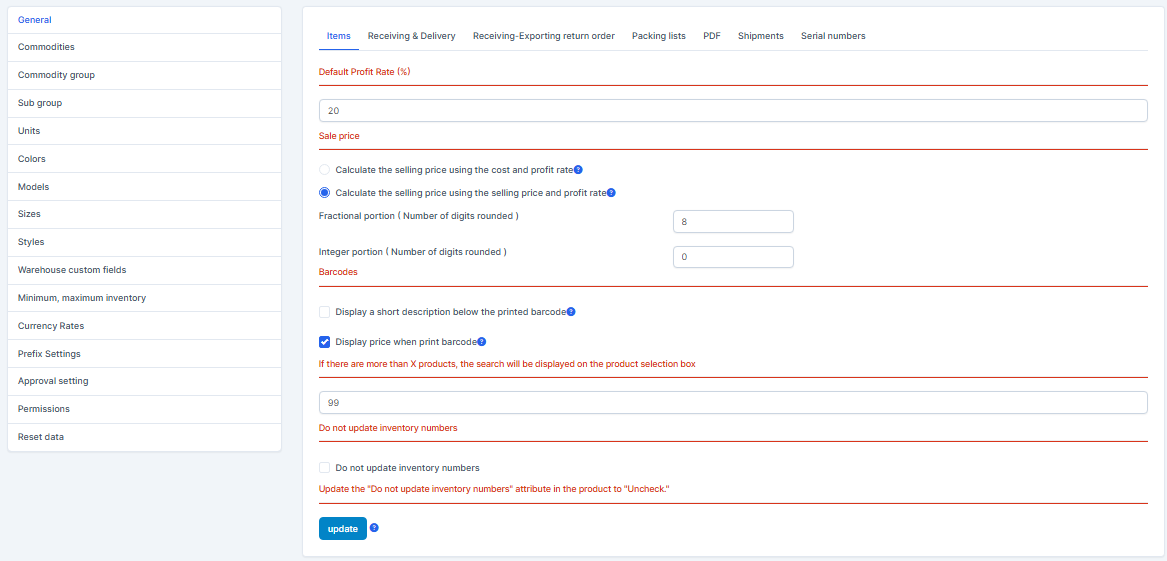Select Reset data in the sidebar
The width and height of the screenshot is (1167, 561).
coord(41,437)
